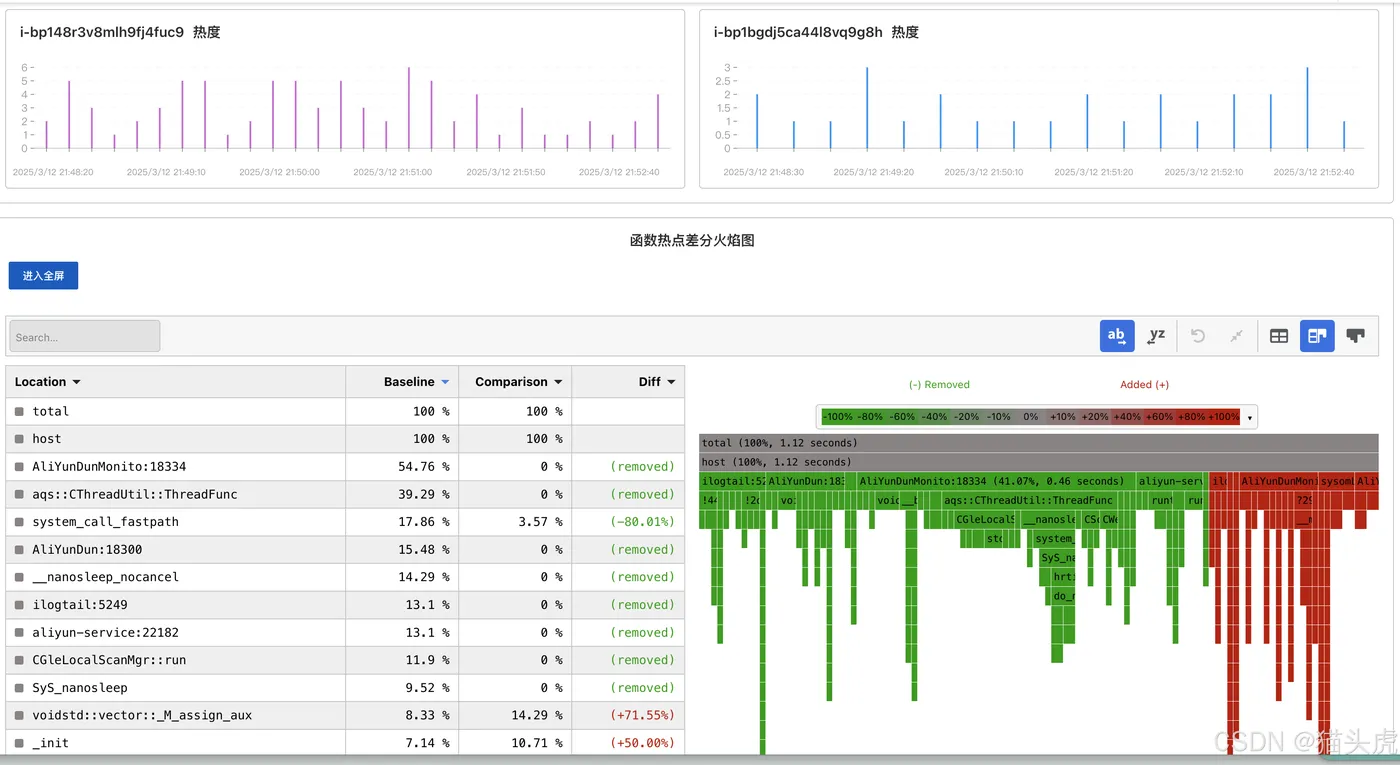
Task: Switch to flamegraph-only view icon
Action: 1356,336
